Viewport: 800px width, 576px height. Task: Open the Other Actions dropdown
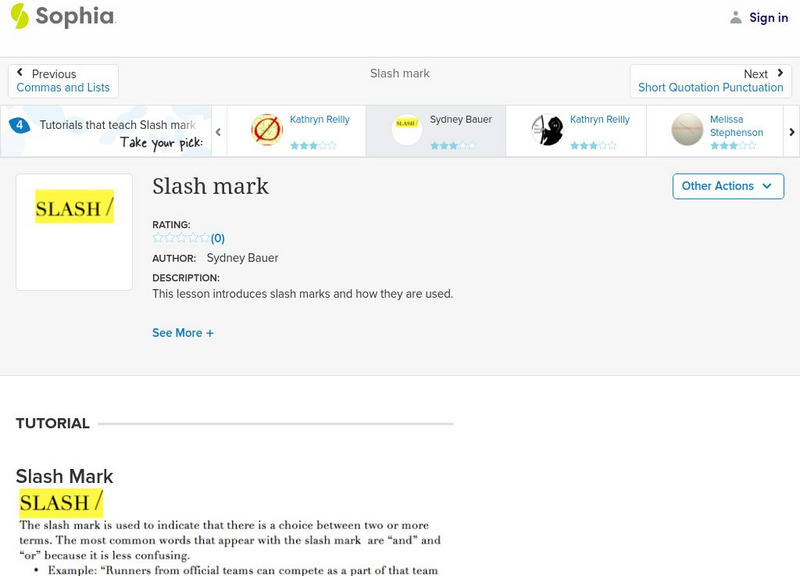(x=728, y=186)
